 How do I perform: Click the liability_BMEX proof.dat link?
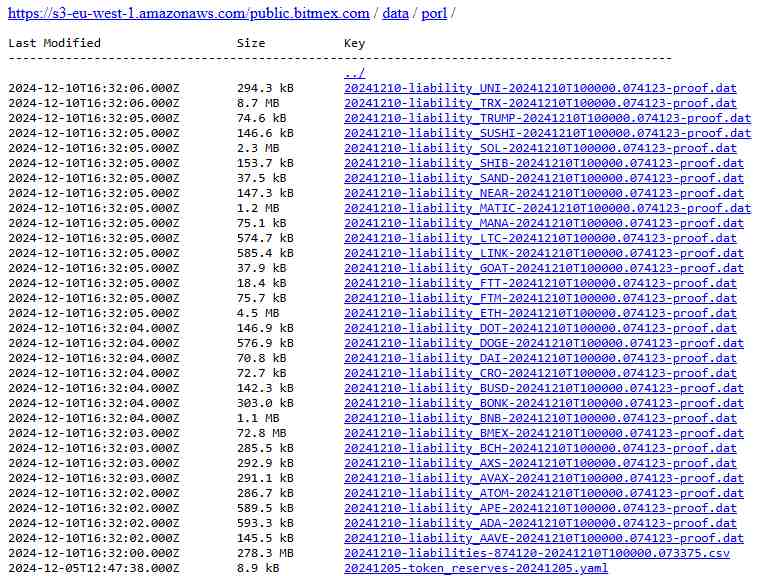tap(544, 433)
